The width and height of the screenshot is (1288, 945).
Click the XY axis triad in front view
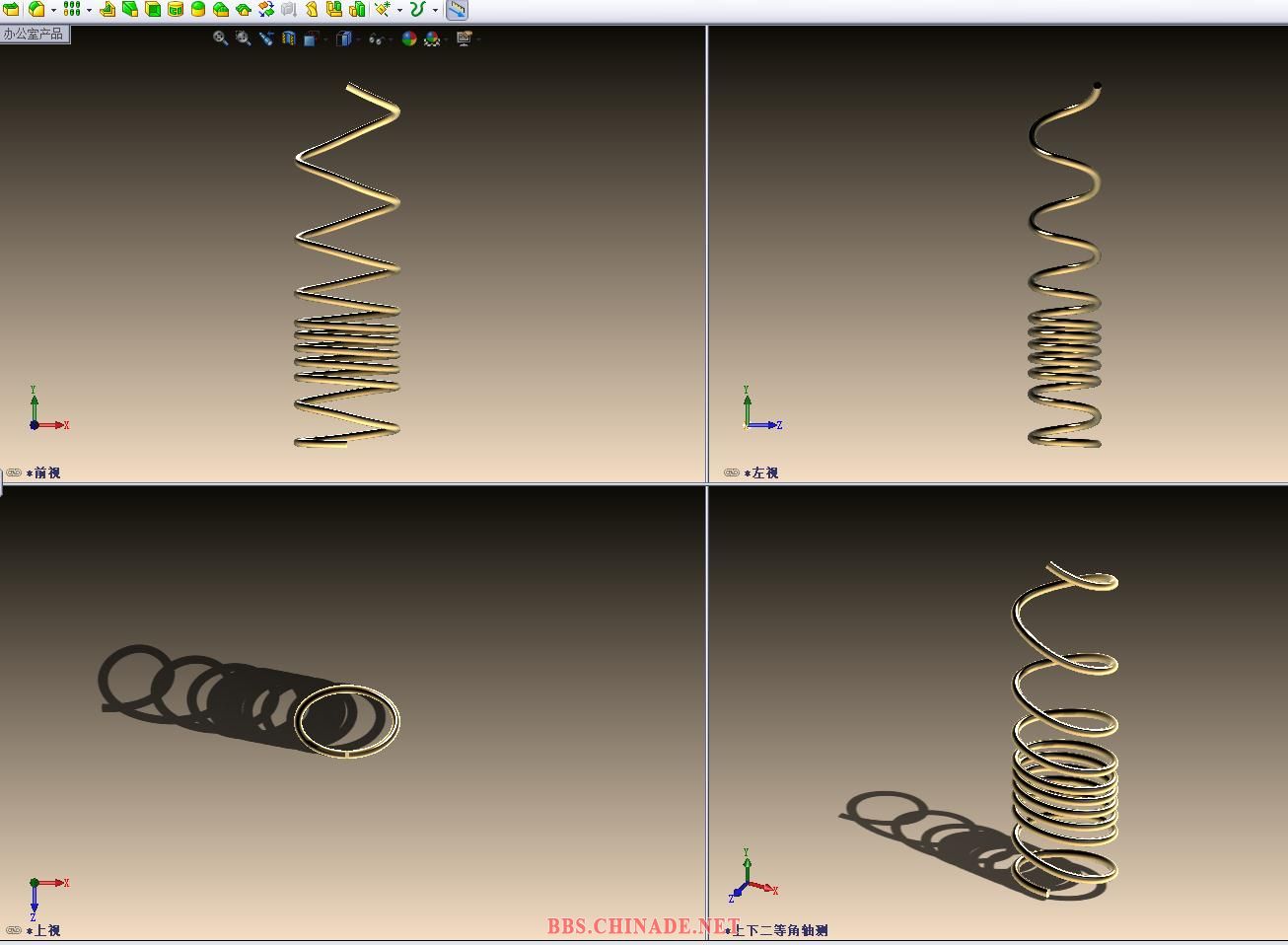tap(47, 409)
